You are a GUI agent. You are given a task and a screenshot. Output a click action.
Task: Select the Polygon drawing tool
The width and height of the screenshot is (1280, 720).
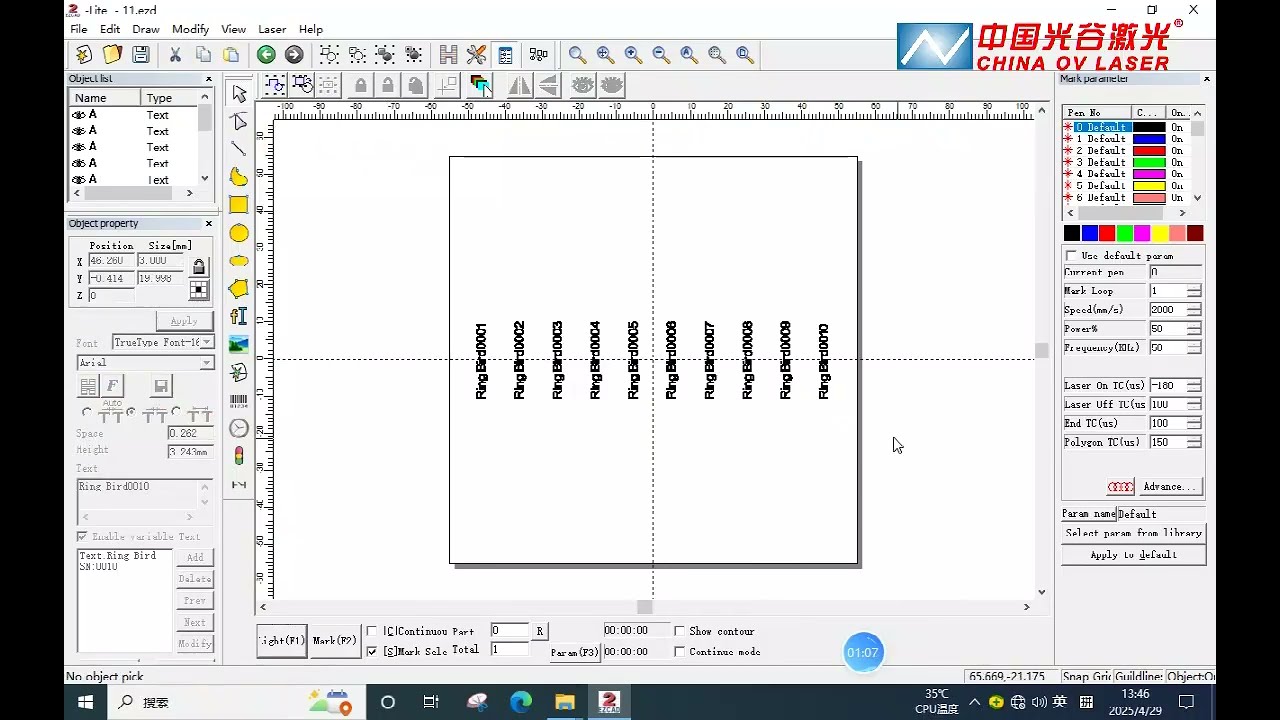(239, 289)
